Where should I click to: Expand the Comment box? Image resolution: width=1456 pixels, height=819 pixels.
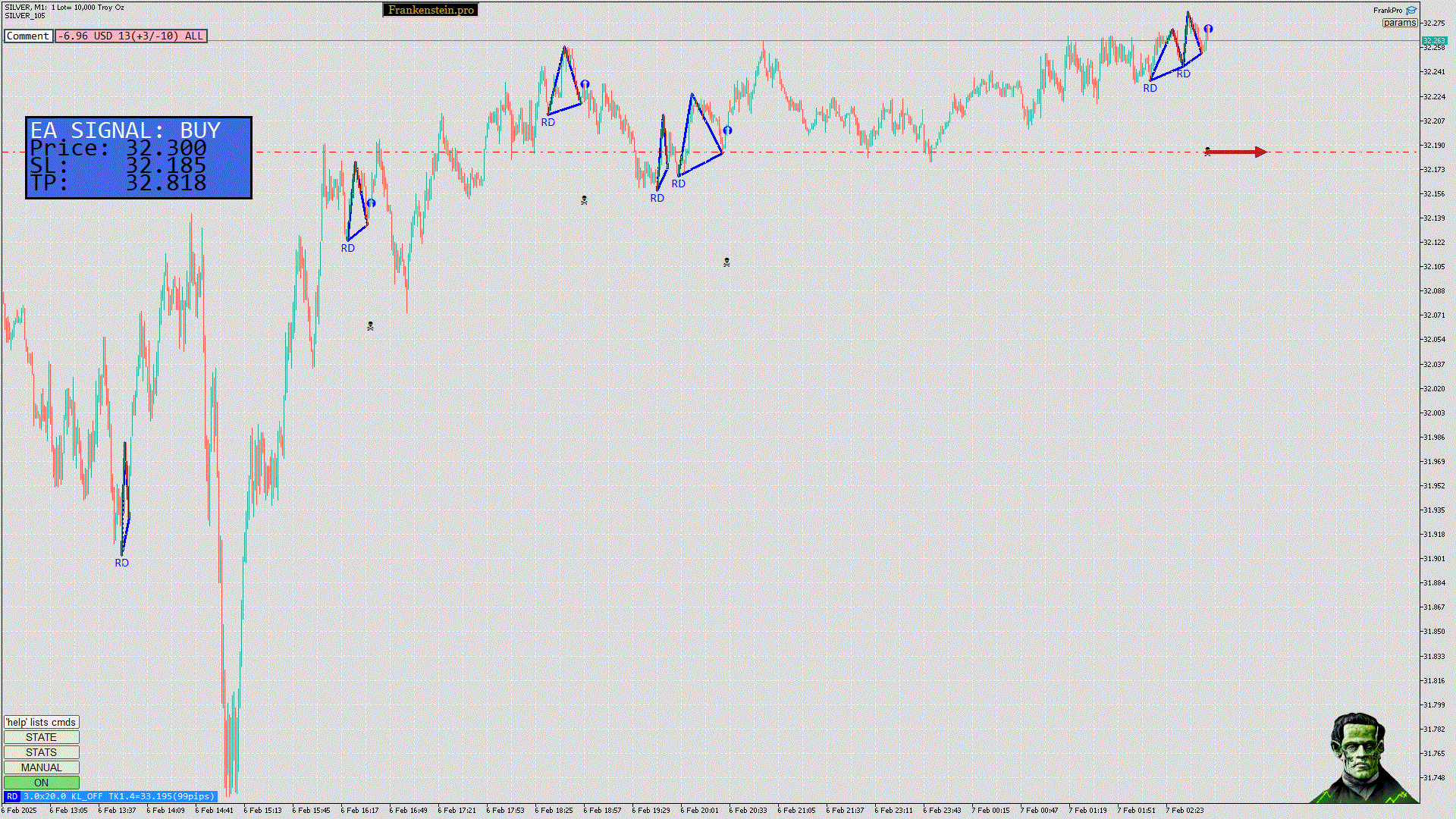coord(28,36)
